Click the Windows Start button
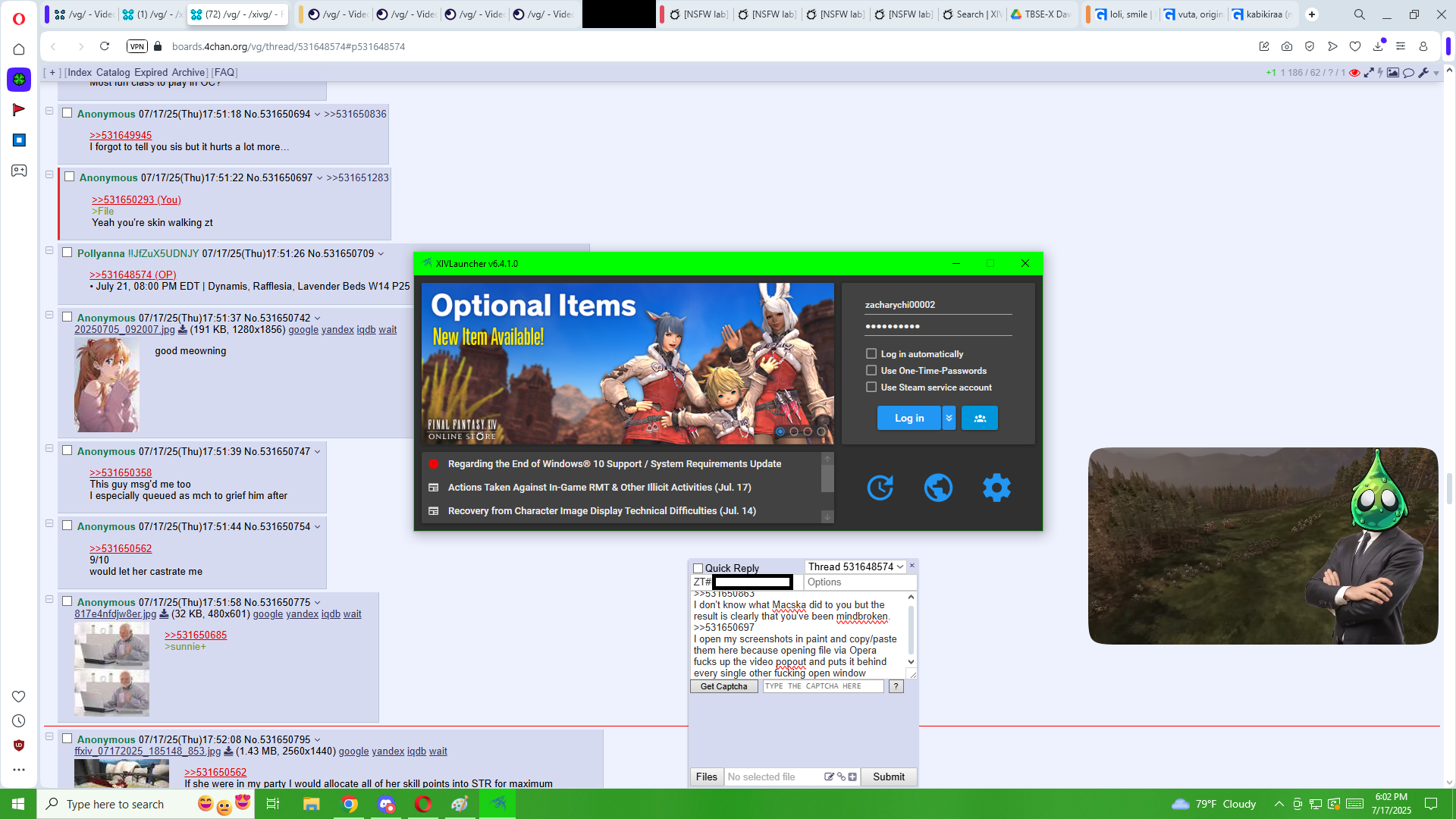The height and width of the screenshot is (819, 1456). tap(18, 804)
